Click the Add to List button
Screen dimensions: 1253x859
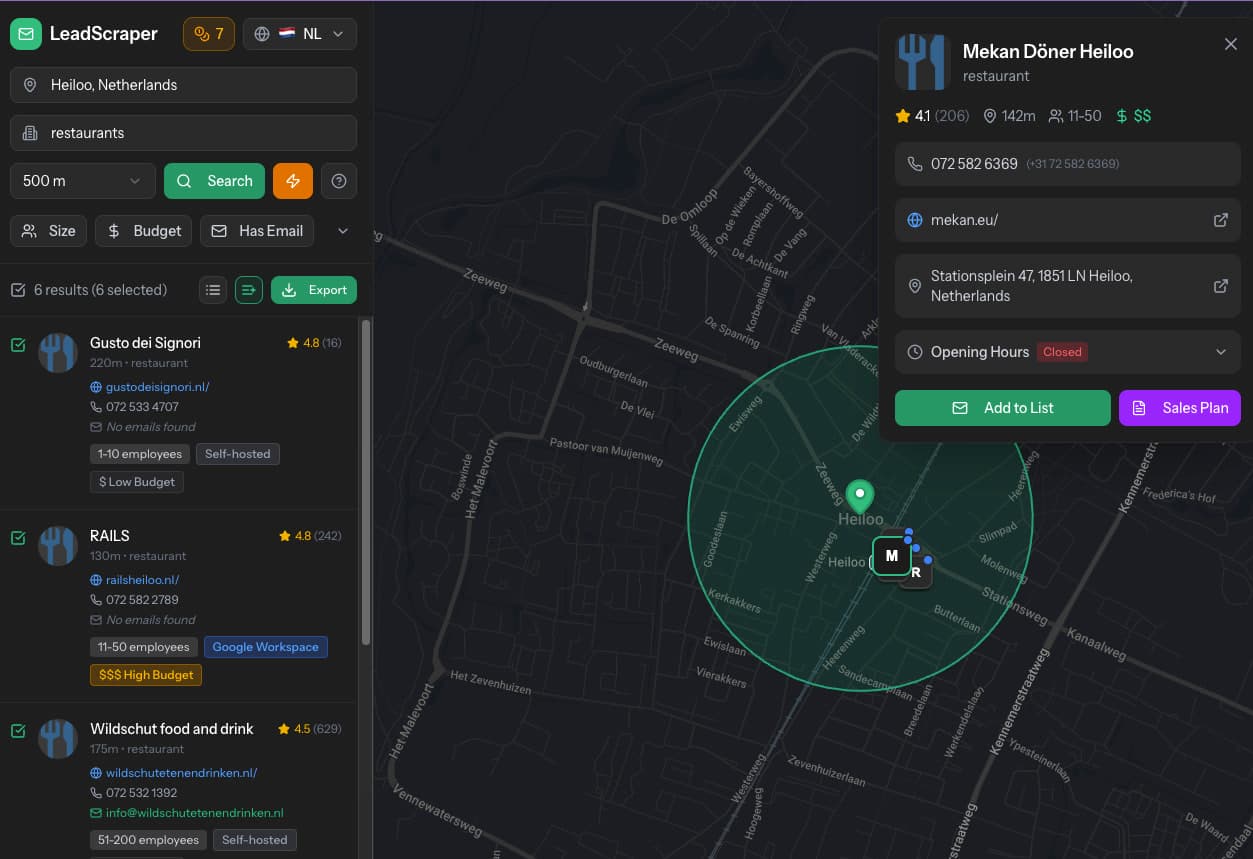pos(1002,408)
